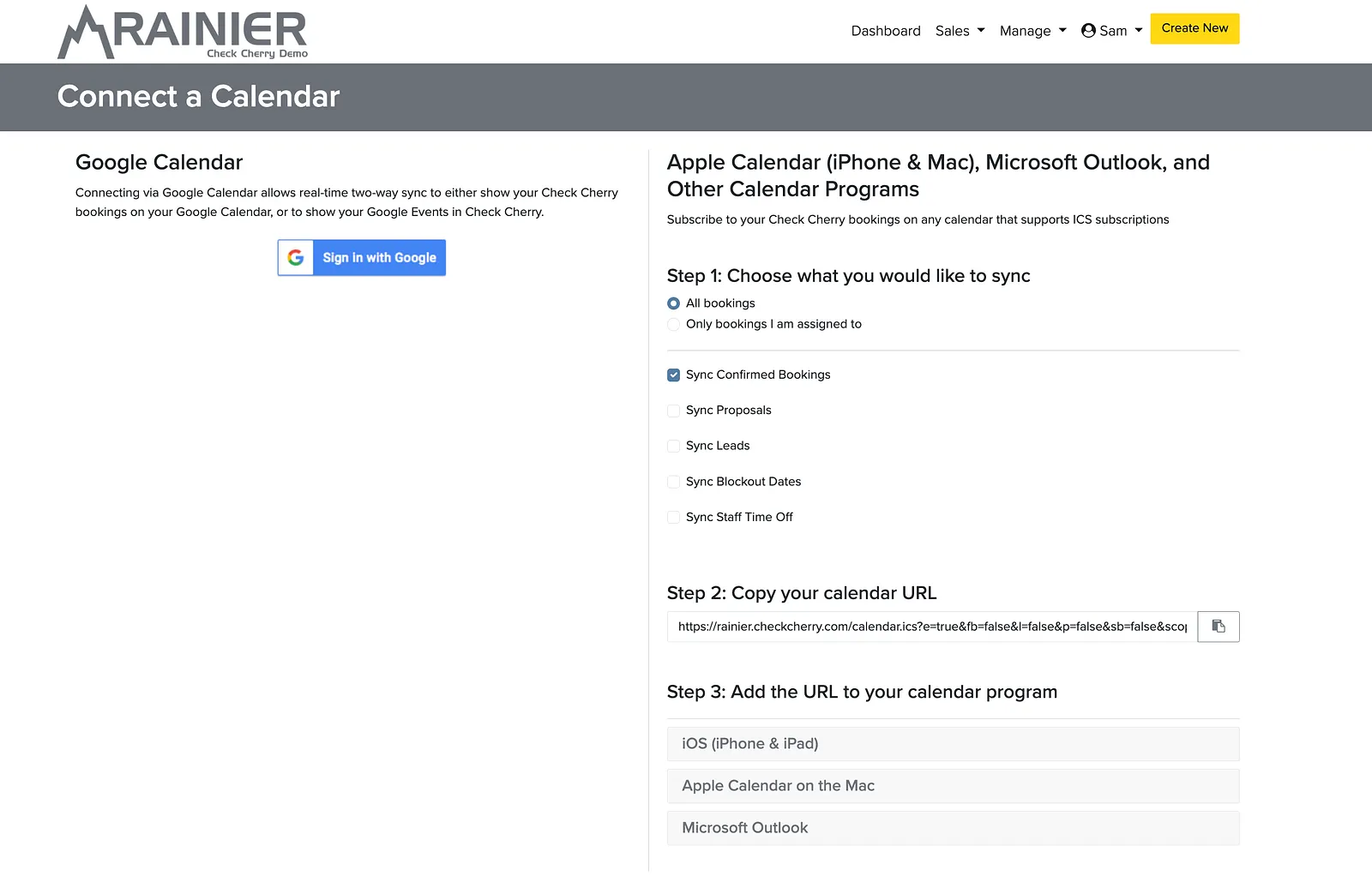Screen dimensions: 1372x882
Task: Open the Manage dropdown menu
Action: pos(1032,31)
